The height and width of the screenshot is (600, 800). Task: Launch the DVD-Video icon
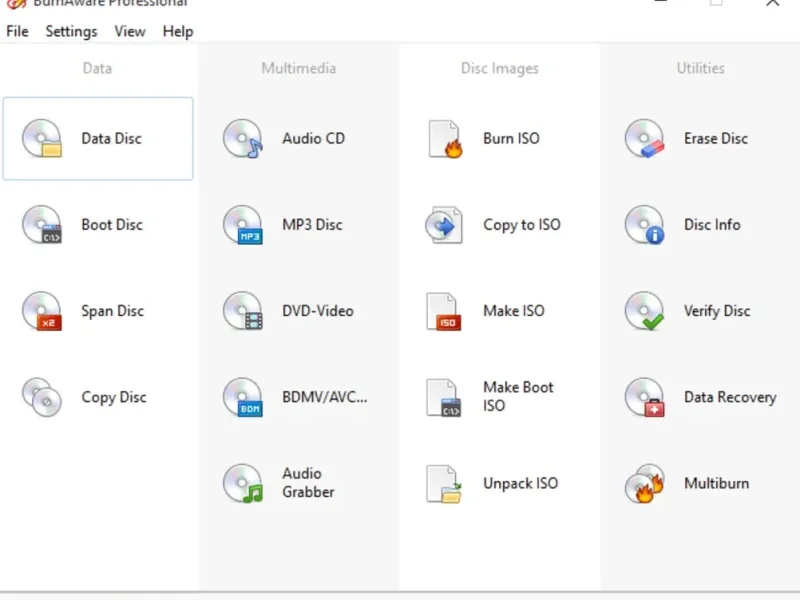243,311
